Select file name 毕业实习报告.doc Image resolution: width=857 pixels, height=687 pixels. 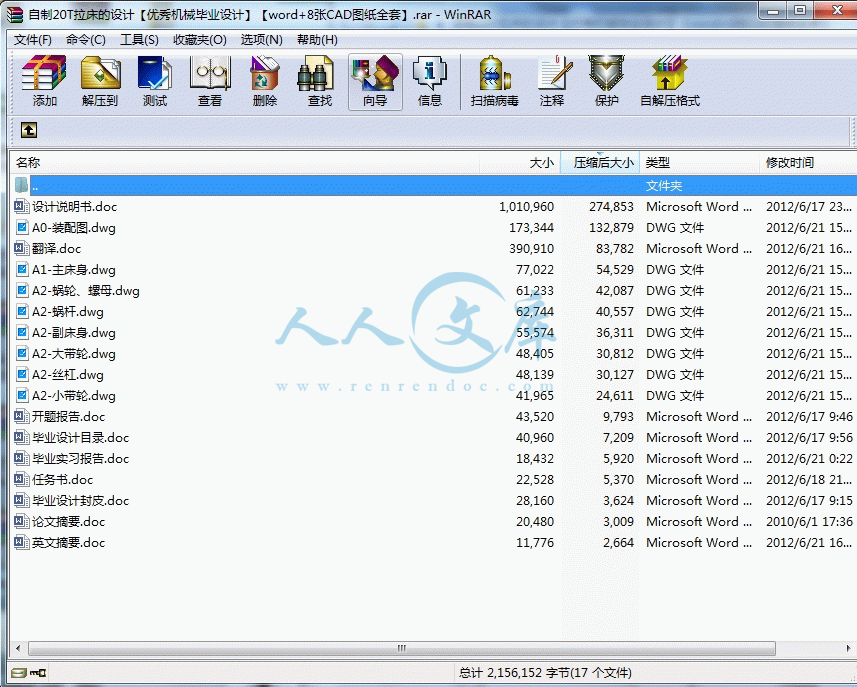(80, 459)
